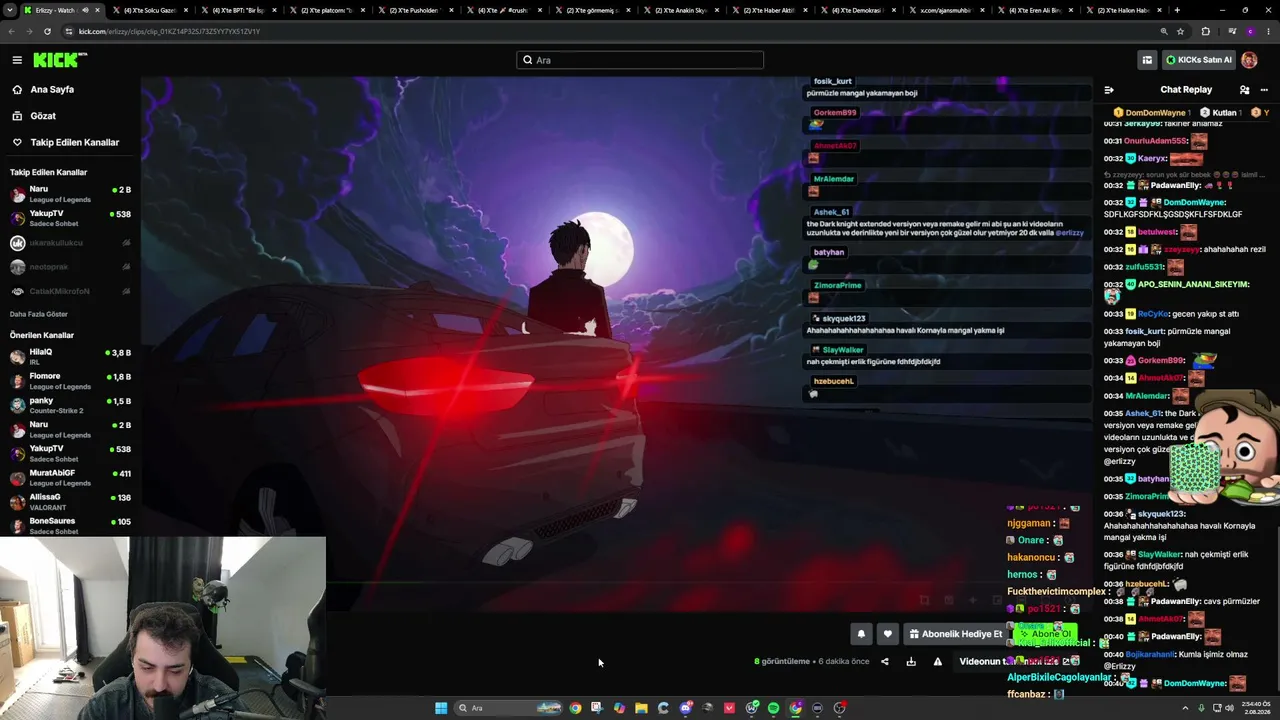Expand Daha Fazla Göster in sidebar

tap(39, 314)
